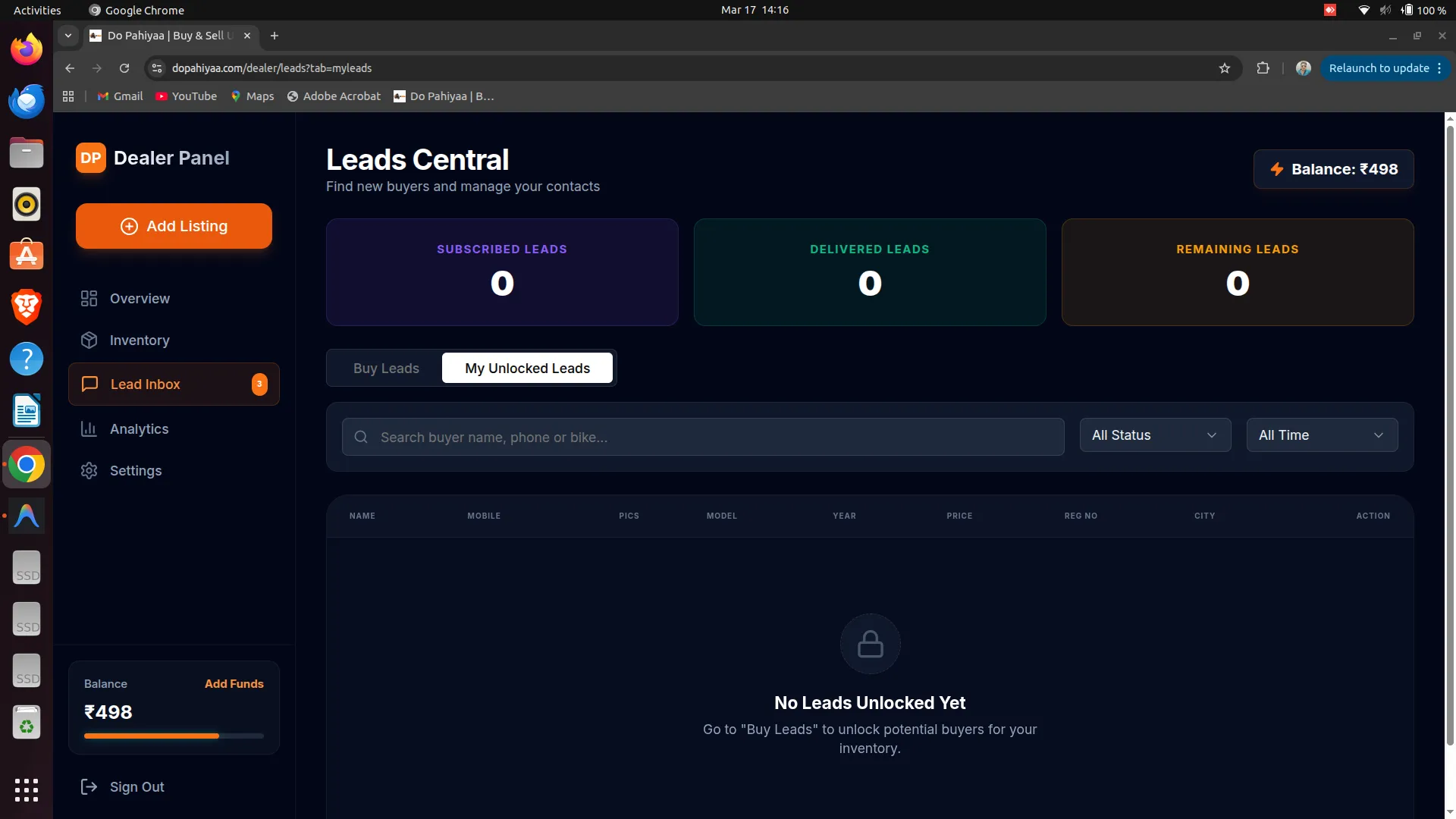Switch to the Buy Leads tab
1456x819 pixels.
[x=386, y=369]
